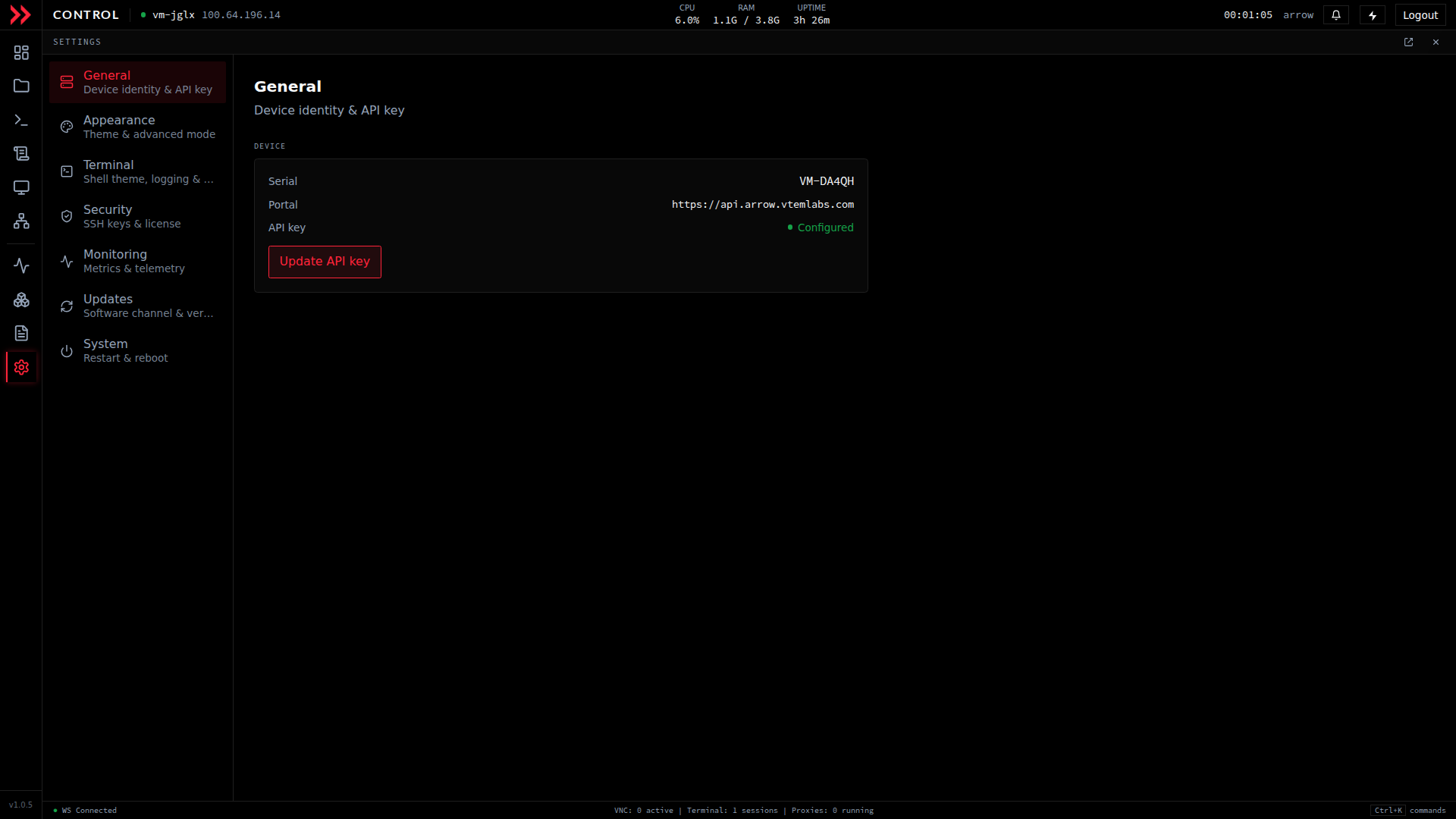Screen dimensions: 1456x819
Task: Open the logs document icon
Action: point(21,334)
